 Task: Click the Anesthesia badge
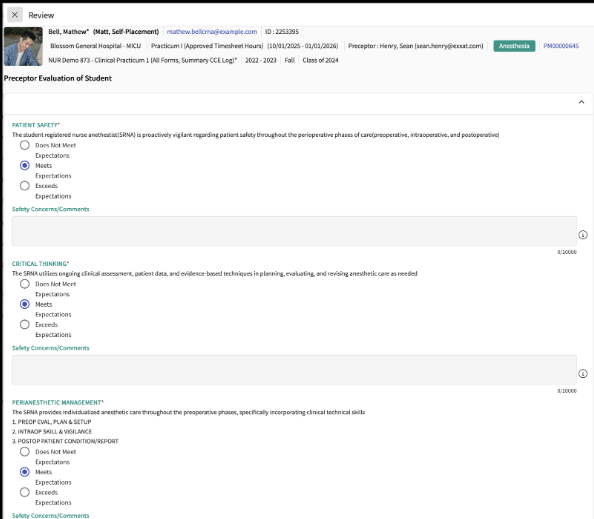coord(514,46)
